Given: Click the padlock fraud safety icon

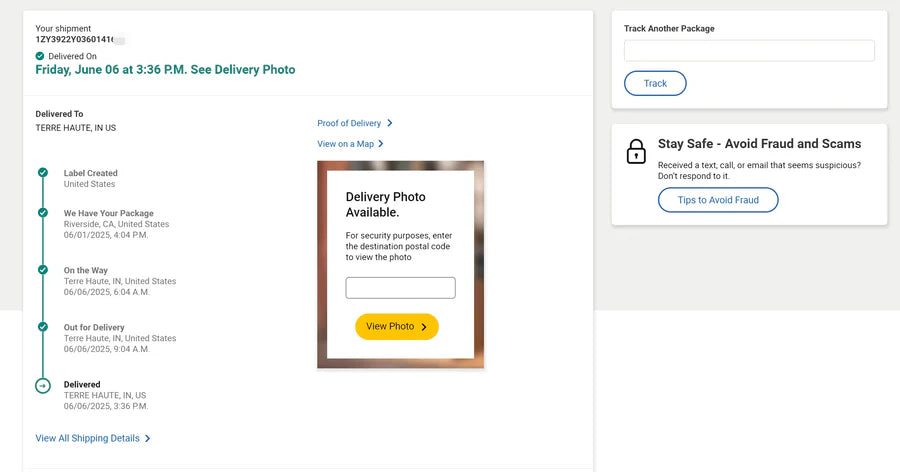Looking at the screenshot, I should tap(636, 152).
